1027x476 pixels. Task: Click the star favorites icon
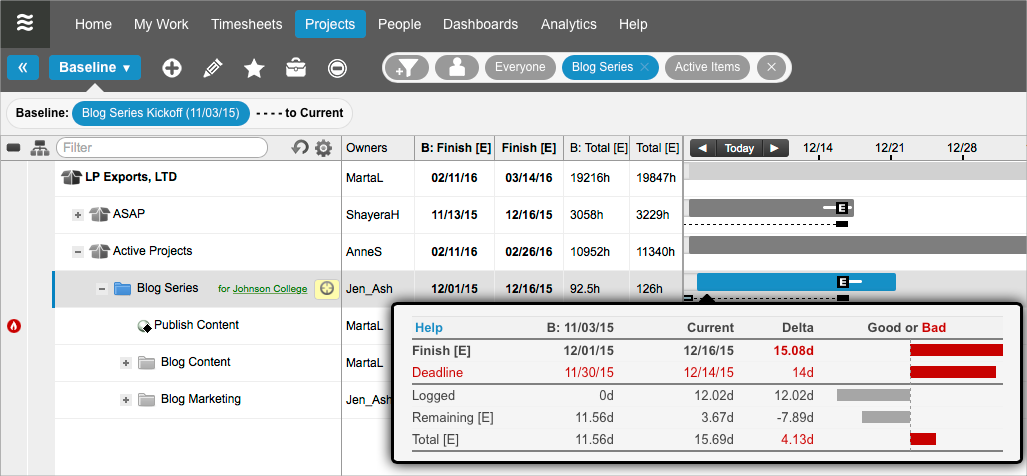click(254, 68)
